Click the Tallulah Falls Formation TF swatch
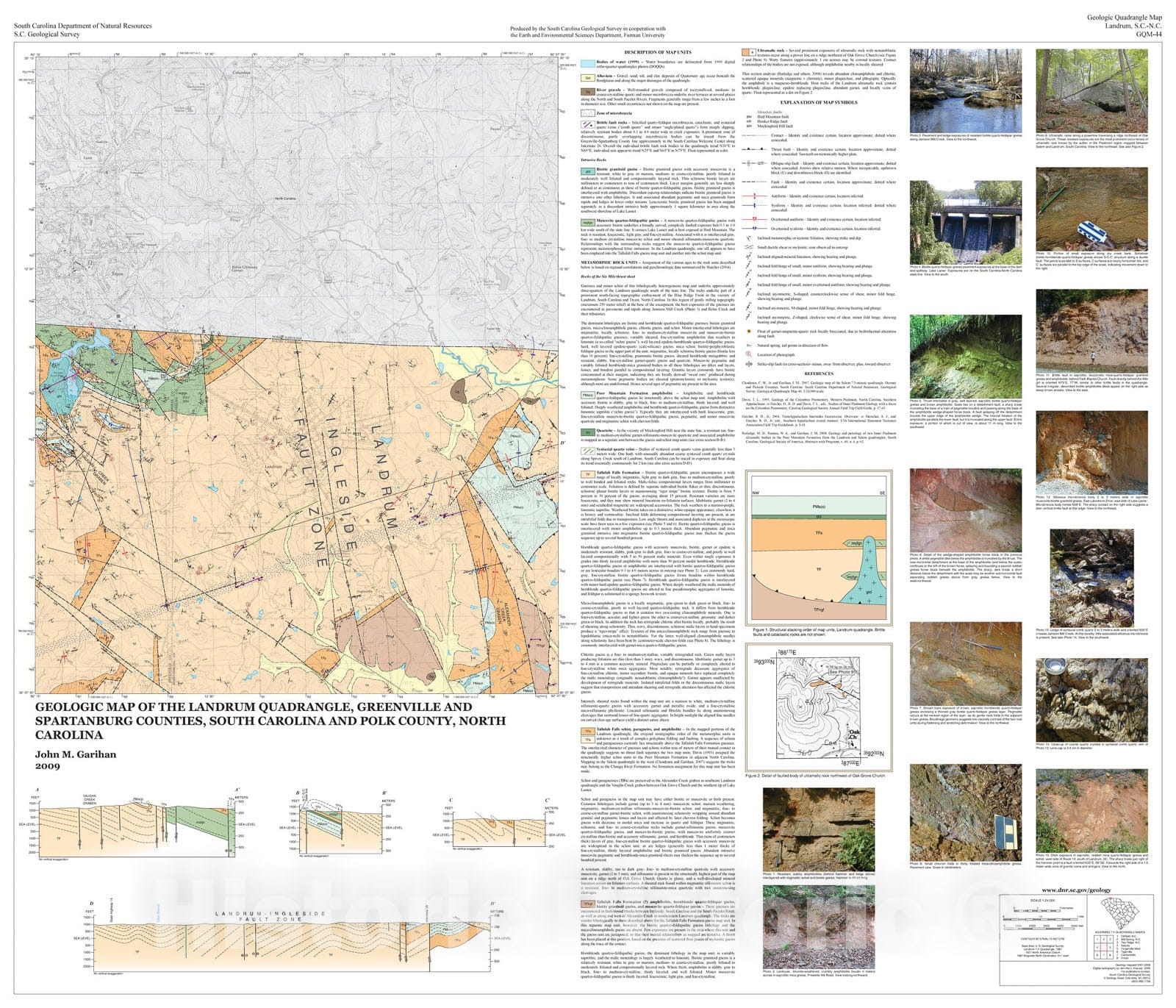1176x1008 pixels. click(x=587, y=475)
